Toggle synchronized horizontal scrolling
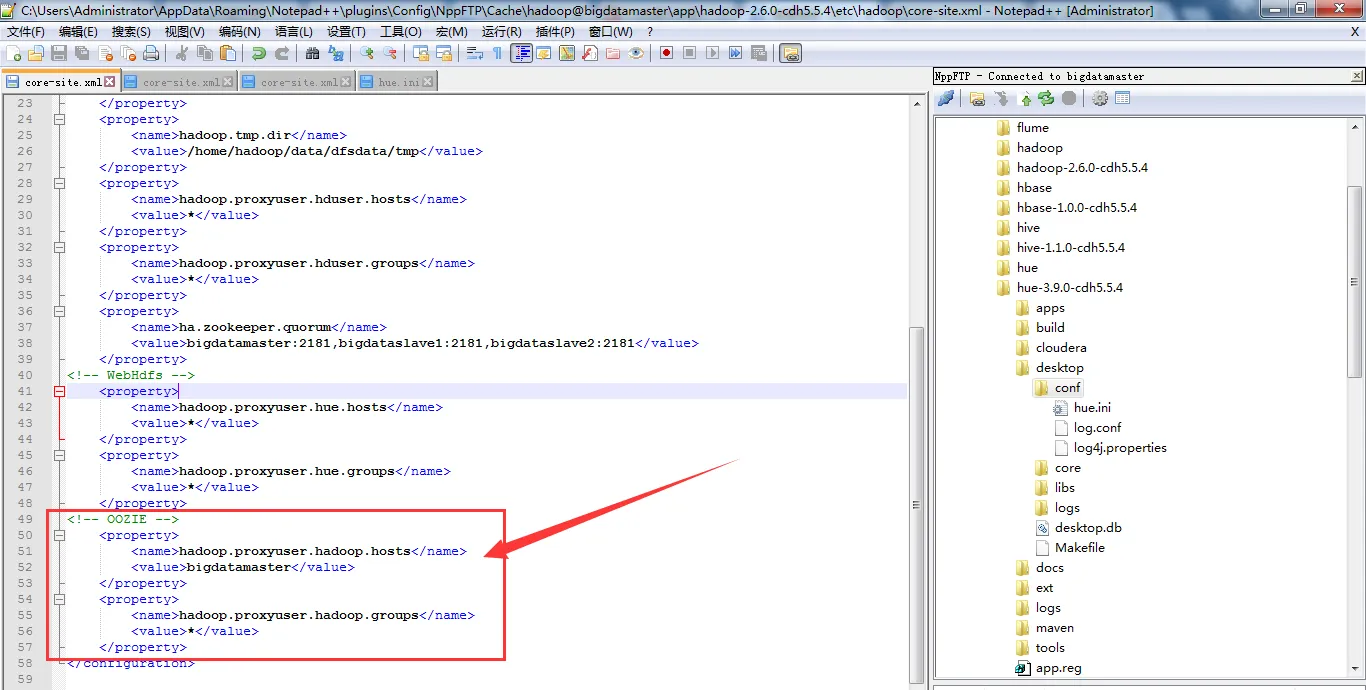The height and width of the screenshot is (690, 1366). (444, 53)
